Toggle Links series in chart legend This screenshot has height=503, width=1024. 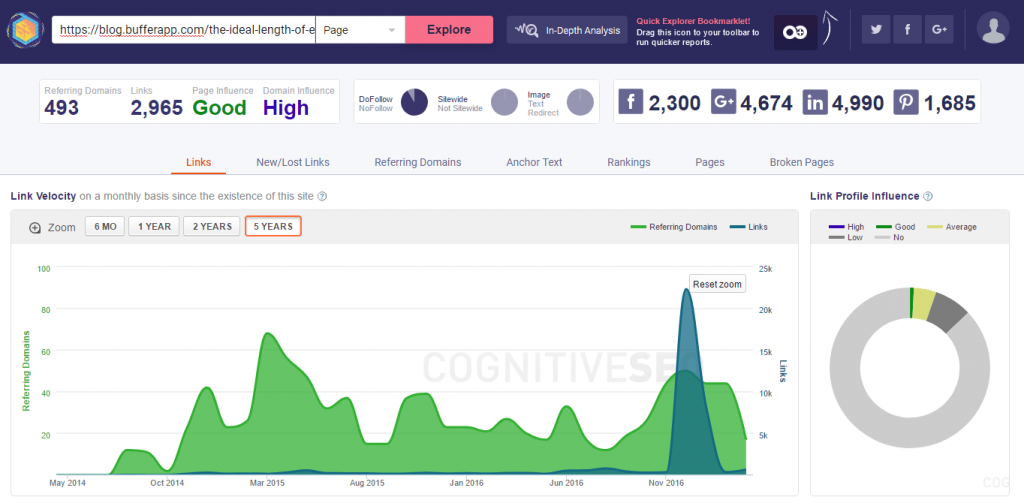pyautogui.click(x=749, y=227)
